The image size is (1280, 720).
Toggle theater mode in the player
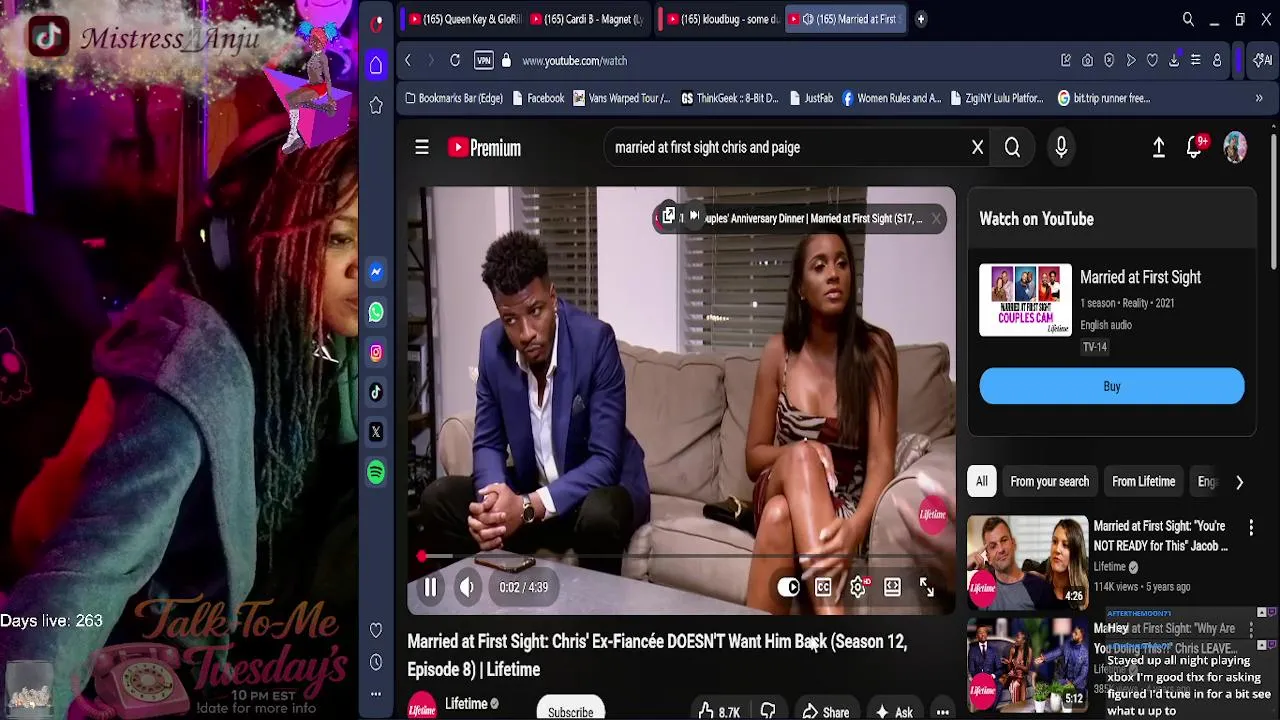(892, 587)
